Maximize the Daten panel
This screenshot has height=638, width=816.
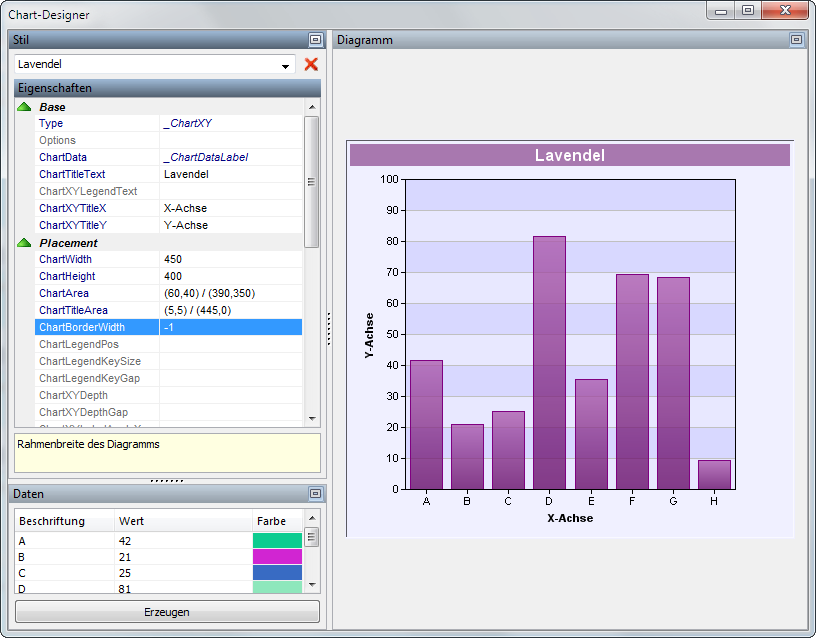pos(315,494)
